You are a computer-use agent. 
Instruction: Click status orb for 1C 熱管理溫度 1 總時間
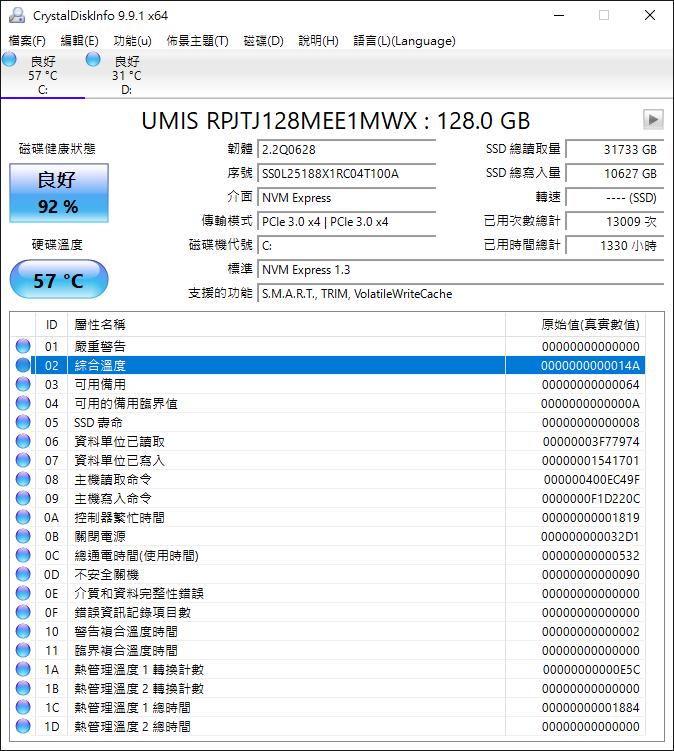point(23,707)
